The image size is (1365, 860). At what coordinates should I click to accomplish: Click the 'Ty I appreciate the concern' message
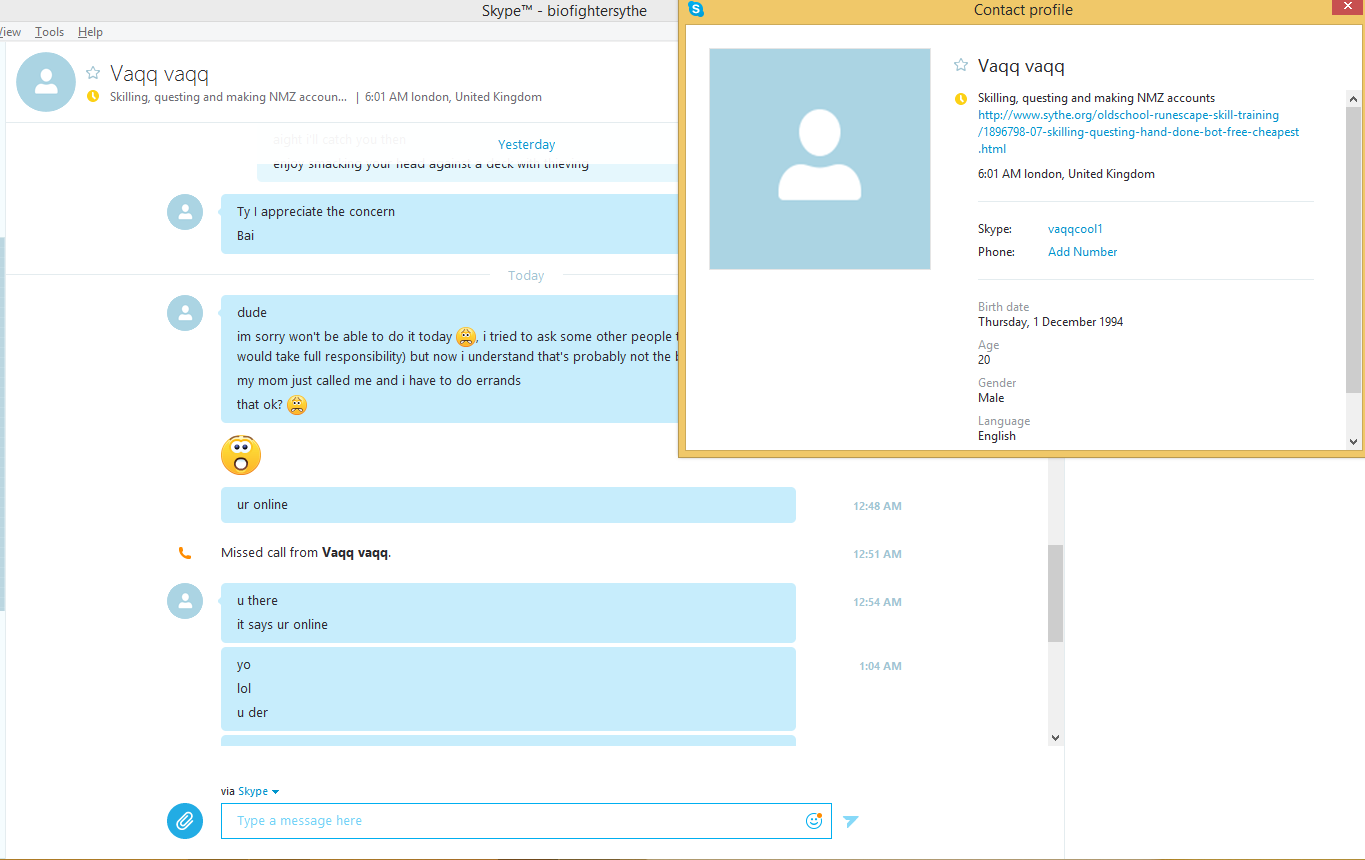[316, 212]
